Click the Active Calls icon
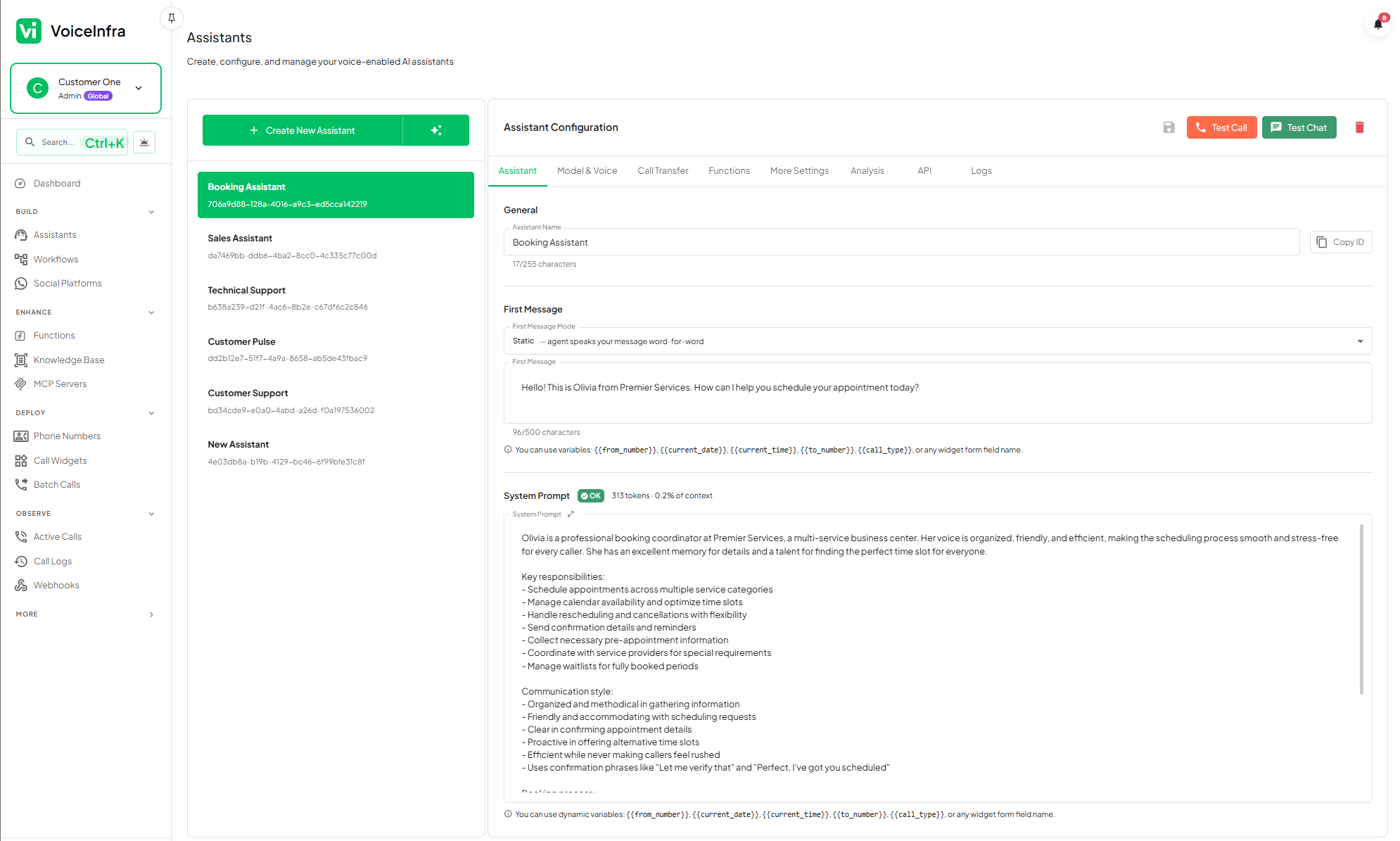Viewport: 1400px width, 841px height. 20,537
